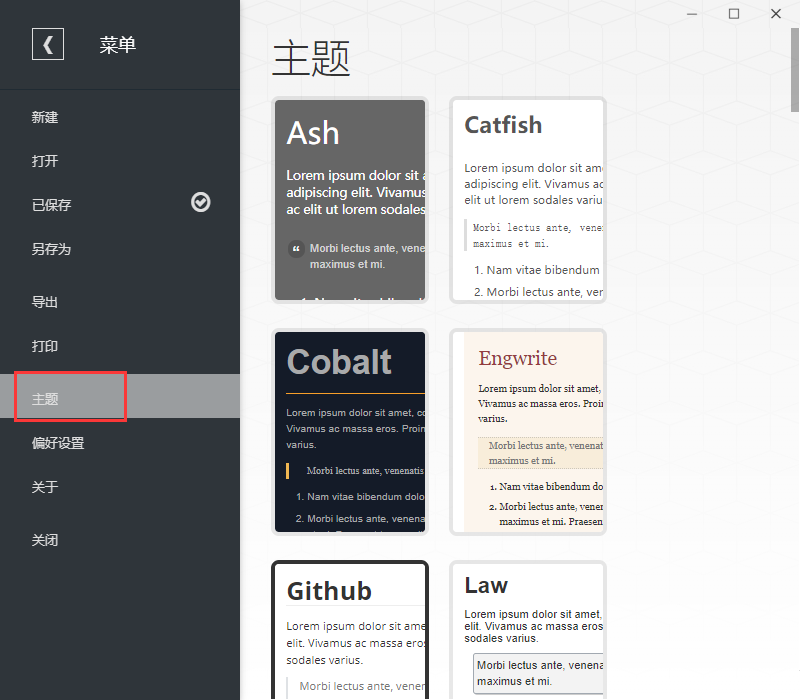800x700 pixels.
Task: Pick the Engwrite theme preview
Action: (528, 432)
